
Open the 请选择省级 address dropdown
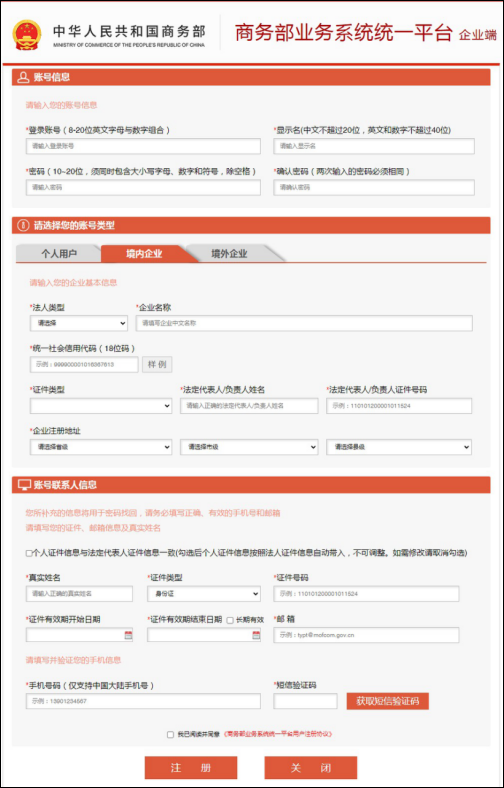pos(100,447)
